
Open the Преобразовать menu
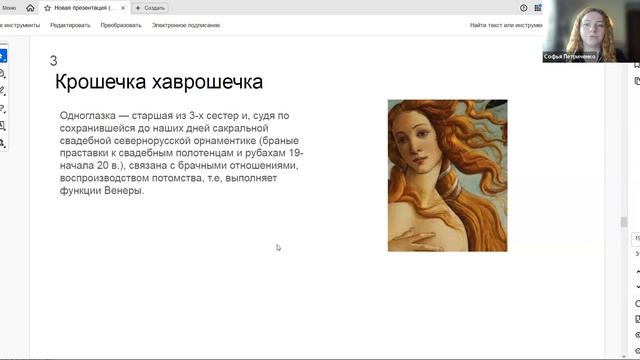point(121,25)
